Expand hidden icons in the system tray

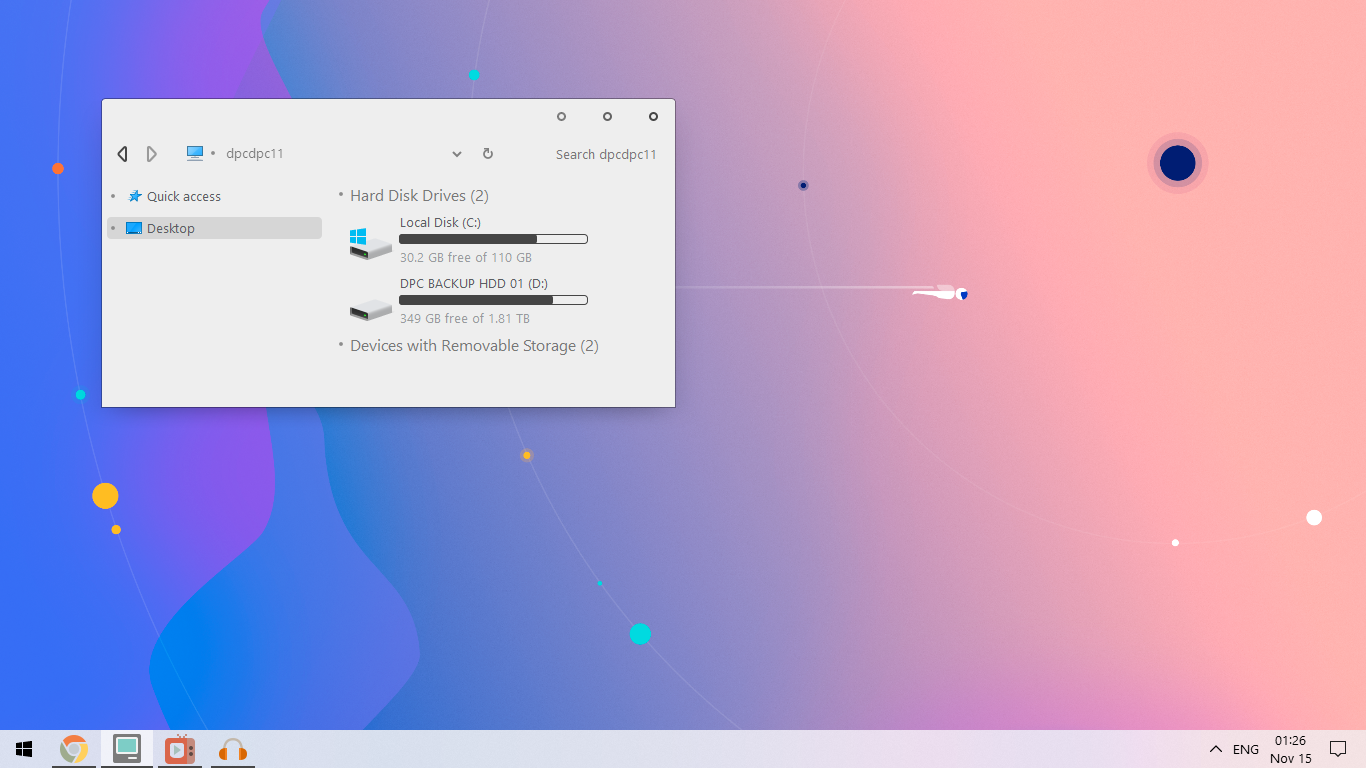(1217, 748)
